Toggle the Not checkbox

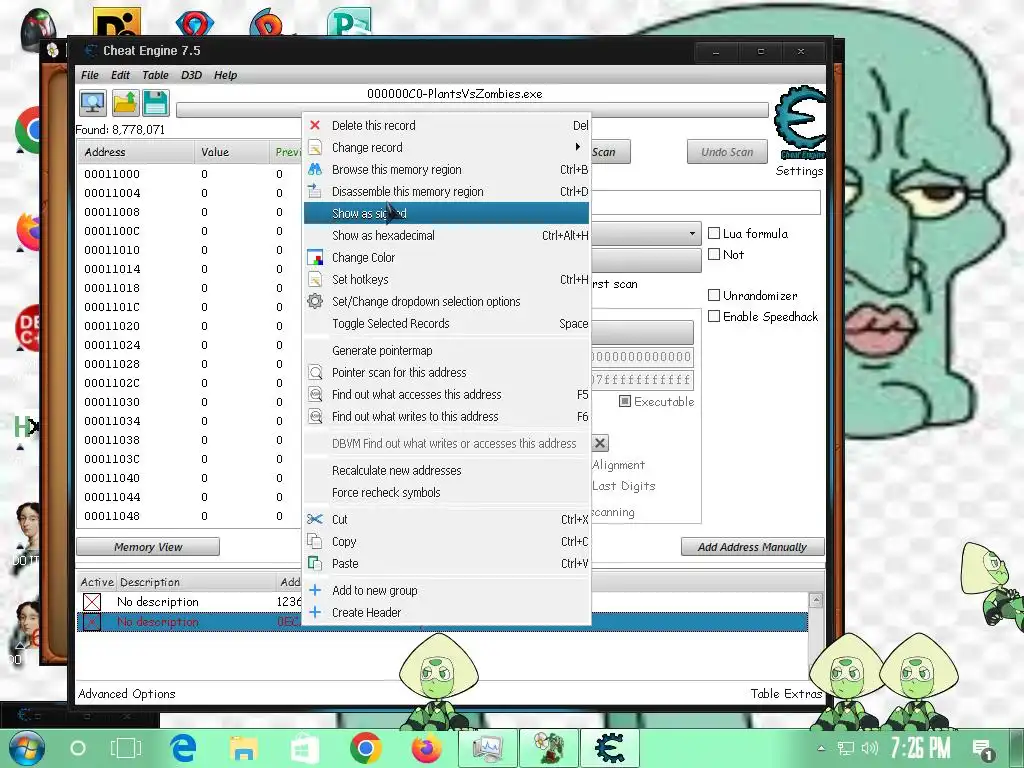pos(714,254)
